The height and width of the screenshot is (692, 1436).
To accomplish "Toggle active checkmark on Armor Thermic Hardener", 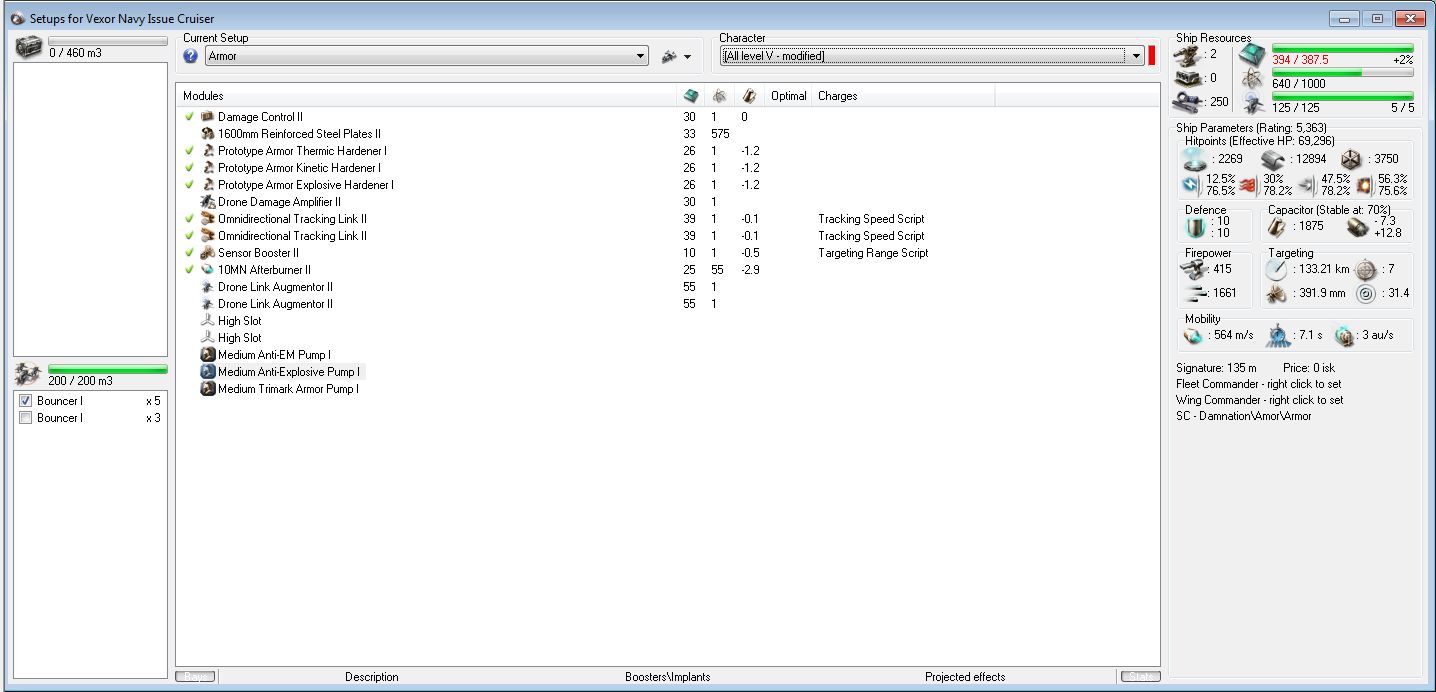I will click(189, 151).
